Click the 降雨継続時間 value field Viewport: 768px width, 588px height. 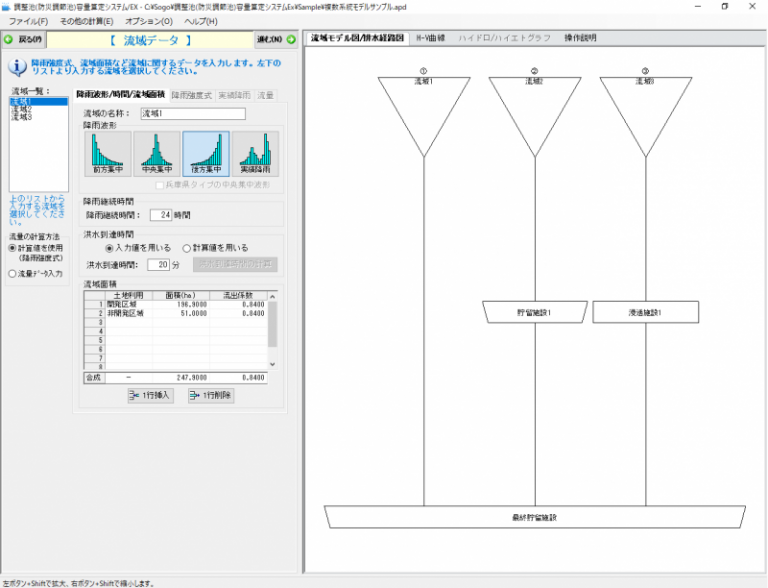pos(161,215)
